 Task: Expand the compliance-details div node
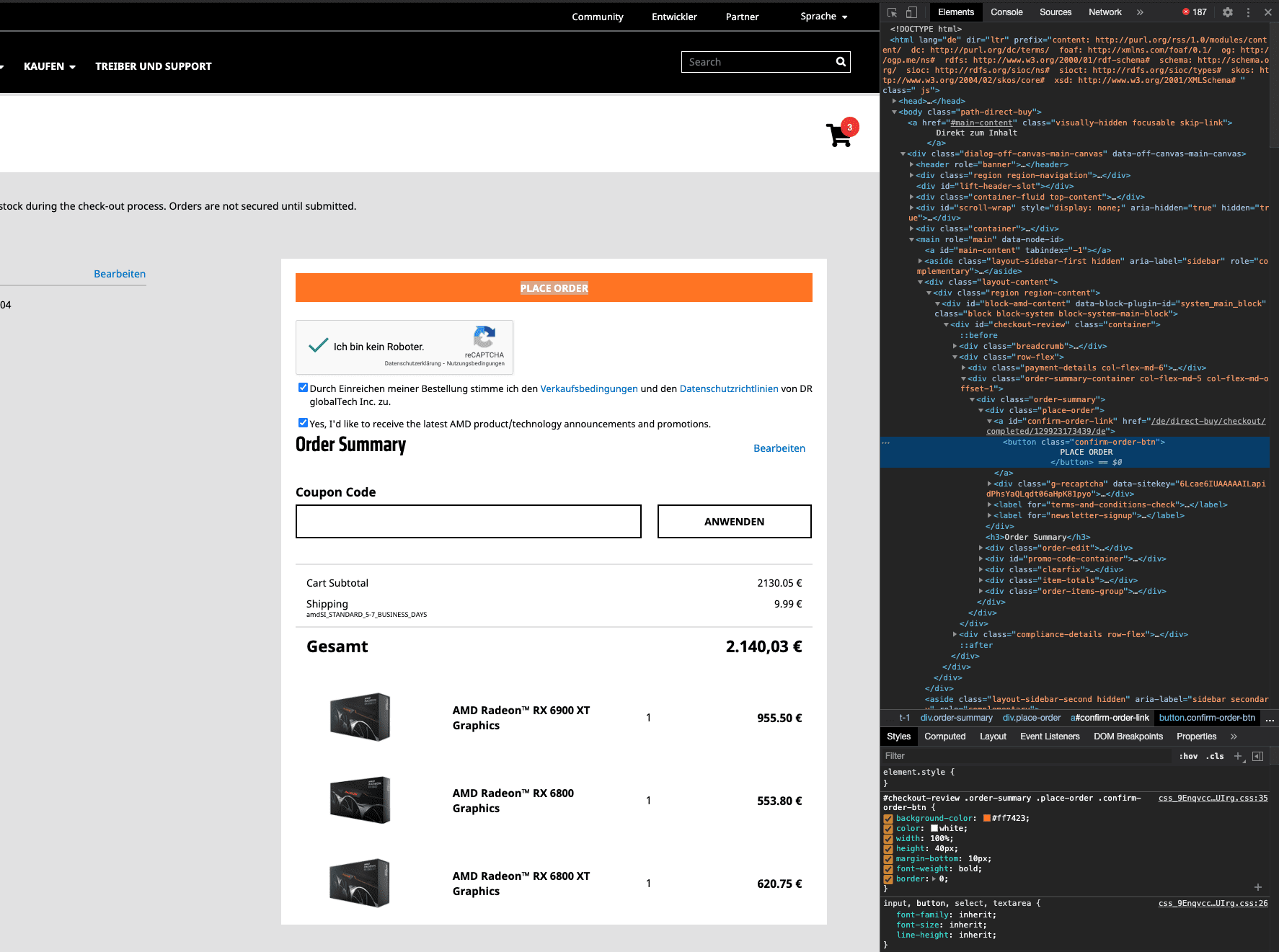pos(955,635)
